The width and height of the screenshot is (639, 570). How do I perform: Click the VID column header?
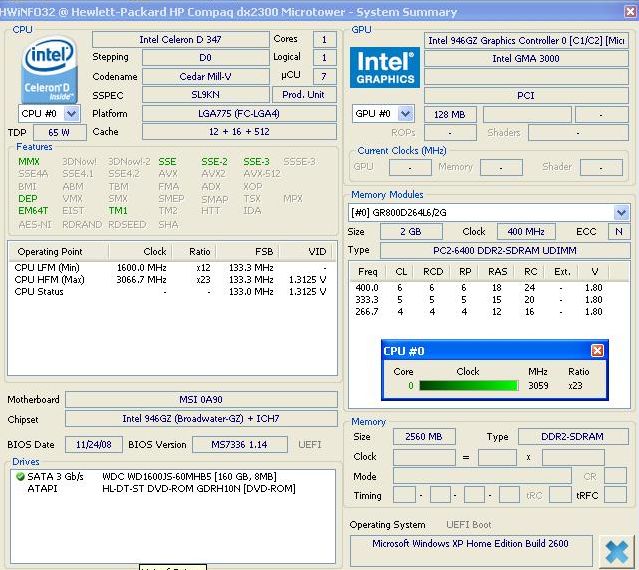(307, 252)
